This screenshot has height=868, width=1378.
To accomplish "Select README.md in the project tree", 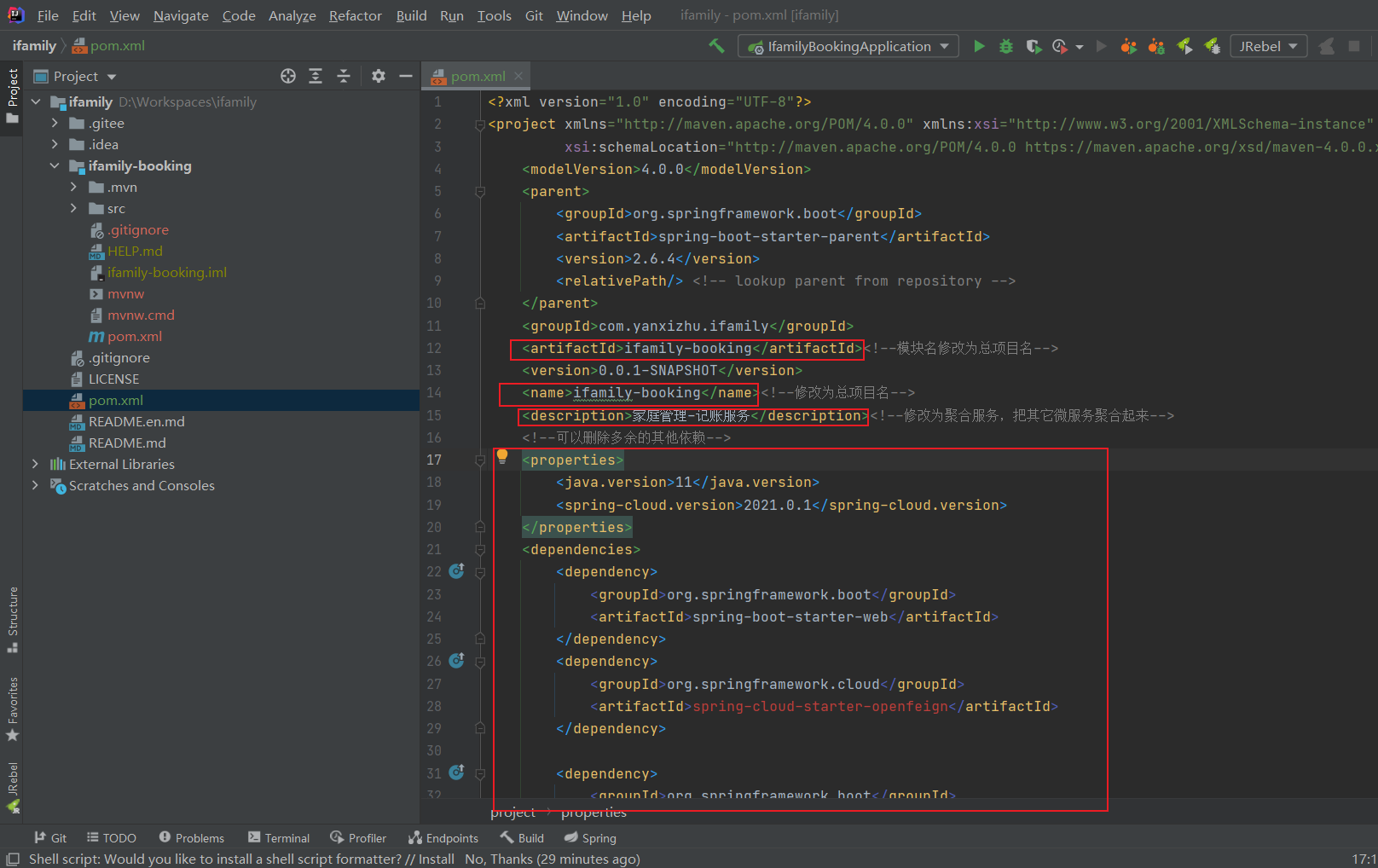I will pos(127,443).
